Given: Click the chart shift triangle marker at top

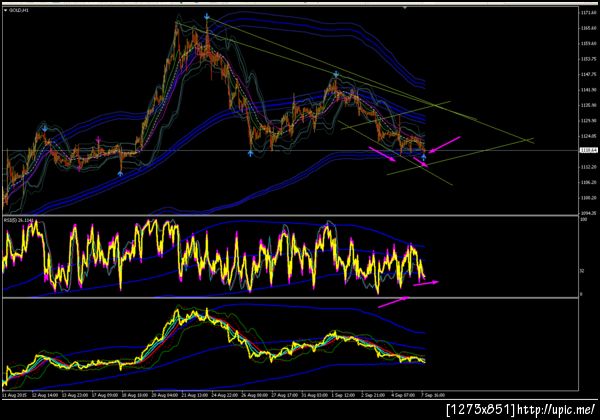Looking at the screenshot, I should pos(405,7).
